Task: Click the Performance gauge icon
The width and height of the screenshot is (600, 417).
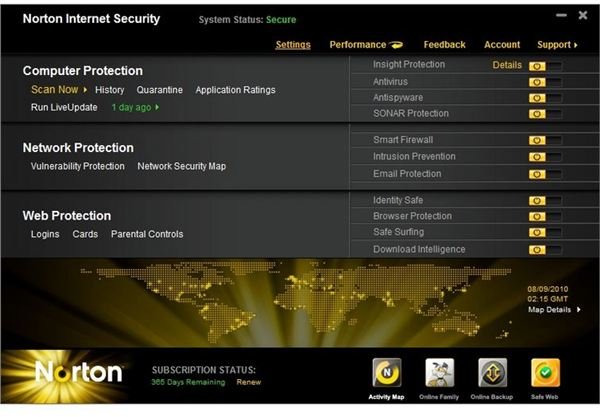Action: 396,45
